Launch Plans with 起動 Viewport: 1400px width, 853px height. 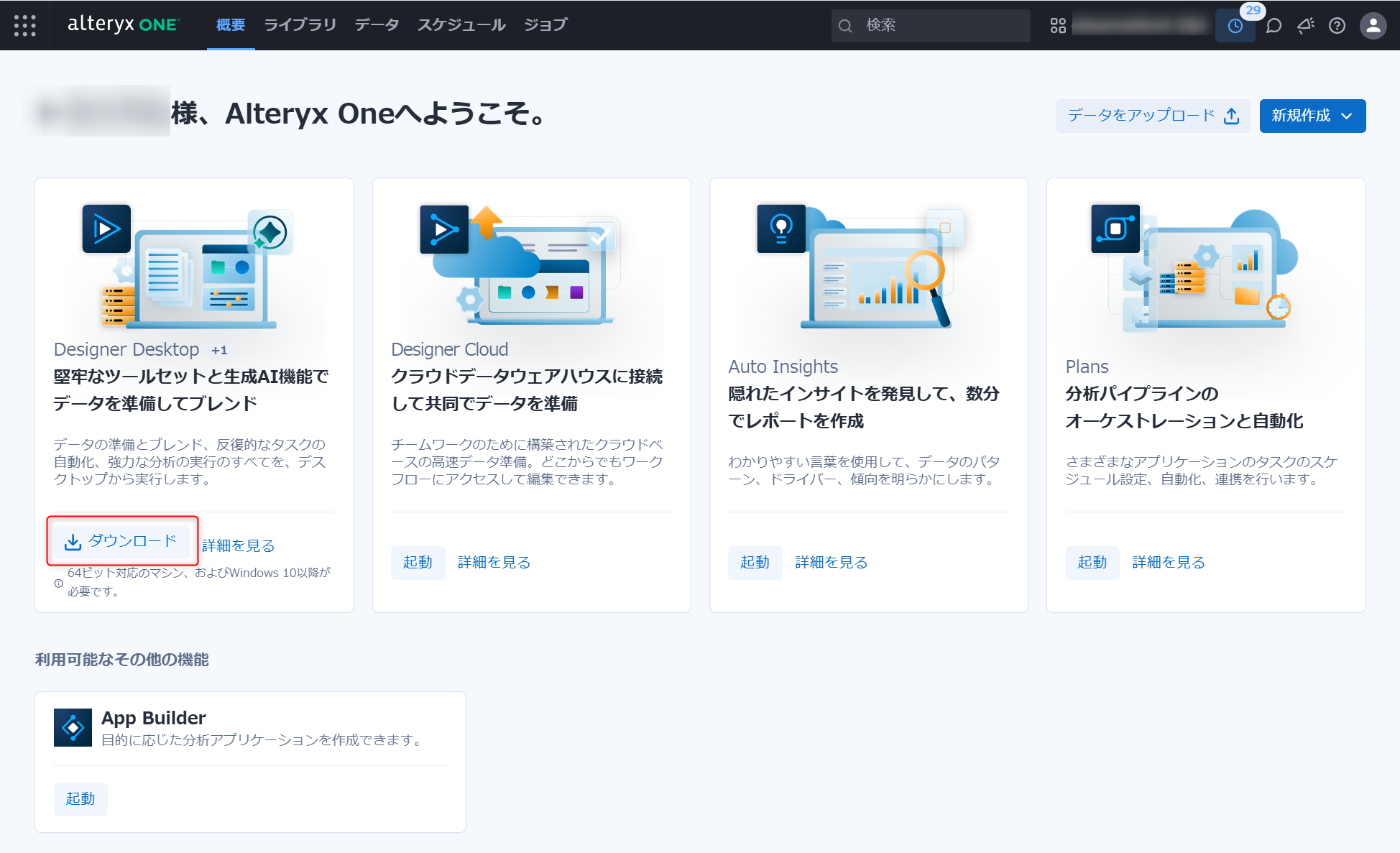click(1092, 563)
